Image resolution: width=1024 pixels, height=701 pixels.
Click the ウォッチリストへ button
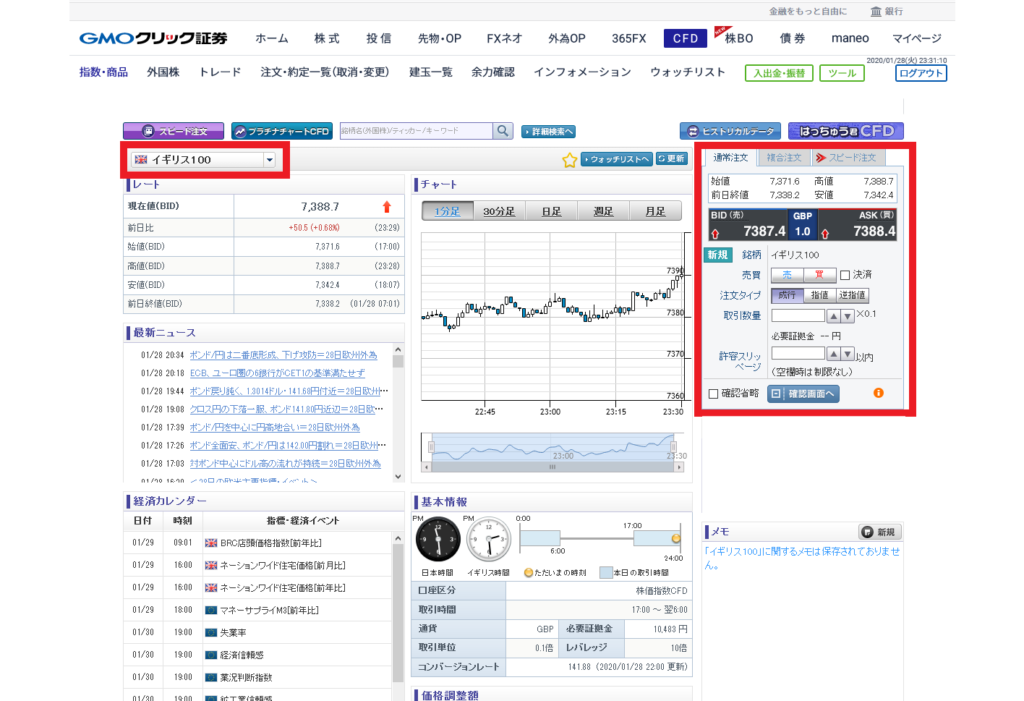point(616,159)
